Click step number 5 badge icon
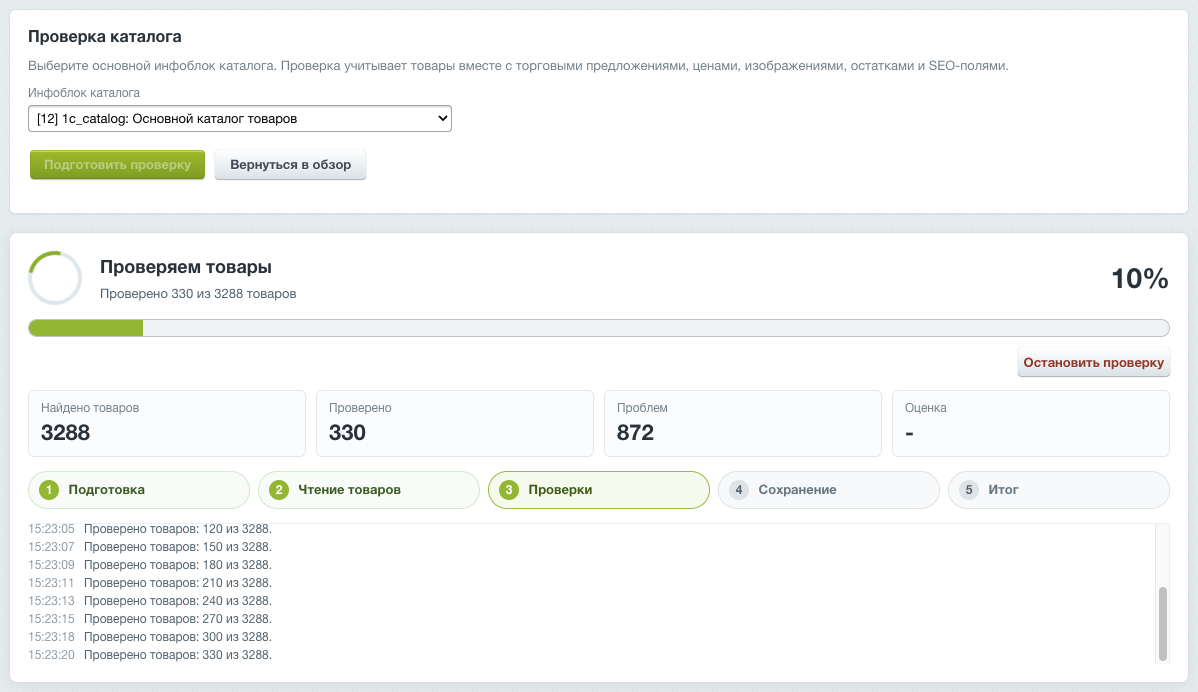This screenshot has width=1198, height=692. [969, 490]
